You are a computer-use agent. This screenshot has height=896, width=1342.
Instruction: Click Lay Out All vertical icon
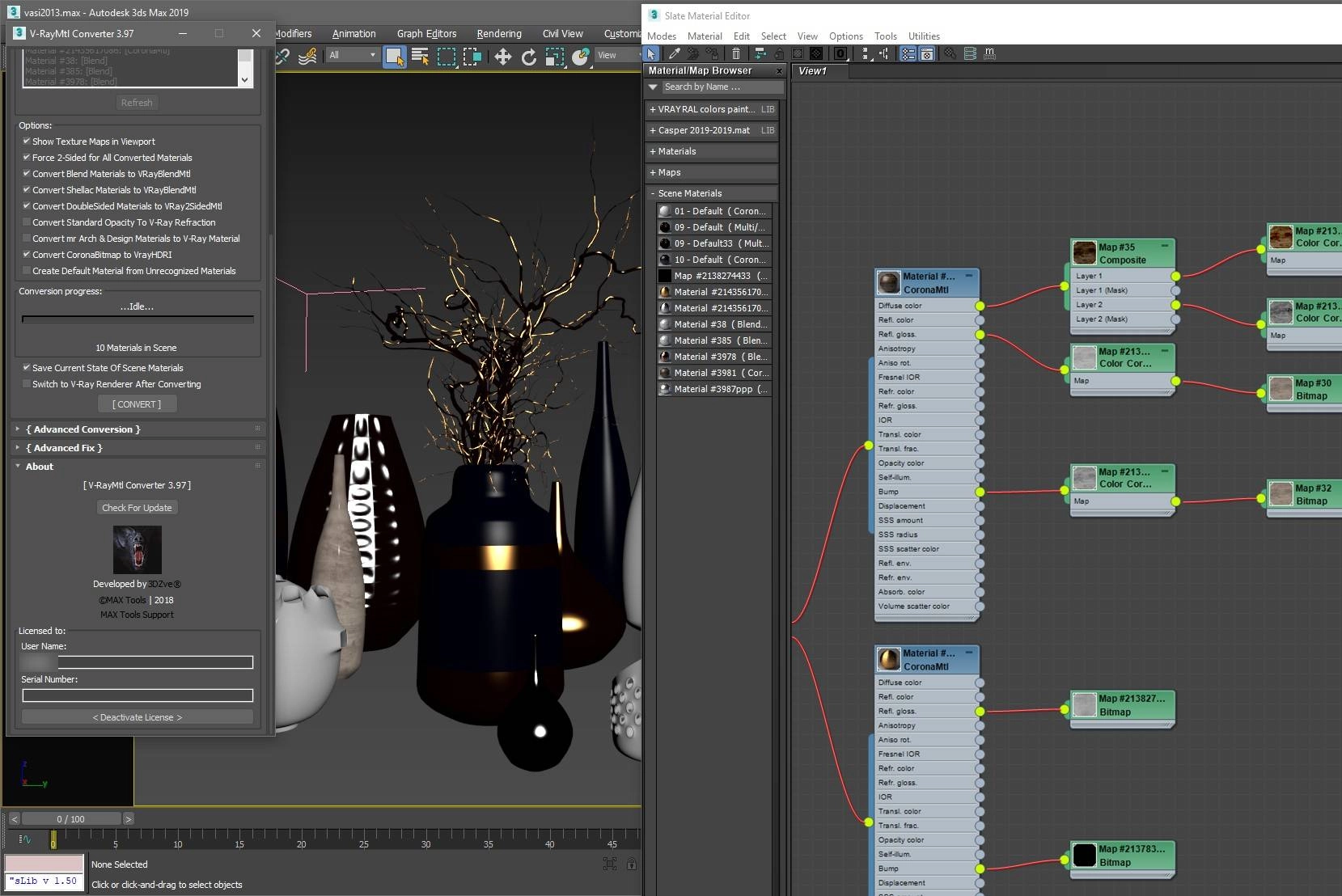(866, 54)
